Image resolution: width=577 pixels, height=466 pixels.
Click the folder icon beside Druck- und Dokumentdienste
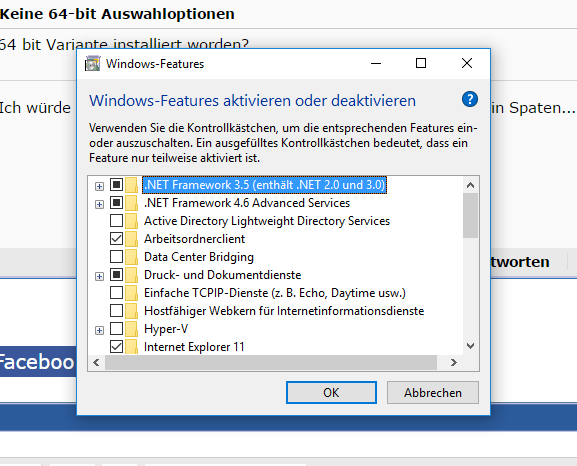point(131,275)
